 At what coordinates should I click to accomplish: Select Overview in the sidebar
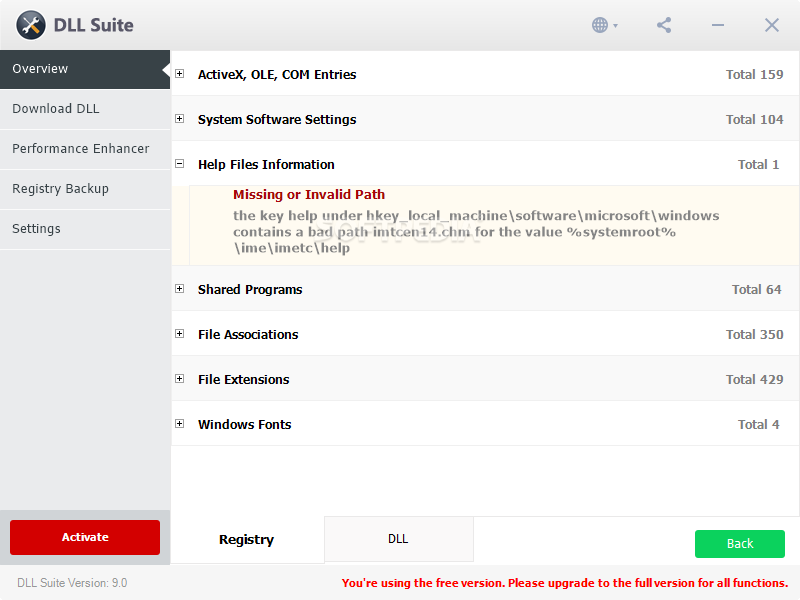[x=85, y=69]
